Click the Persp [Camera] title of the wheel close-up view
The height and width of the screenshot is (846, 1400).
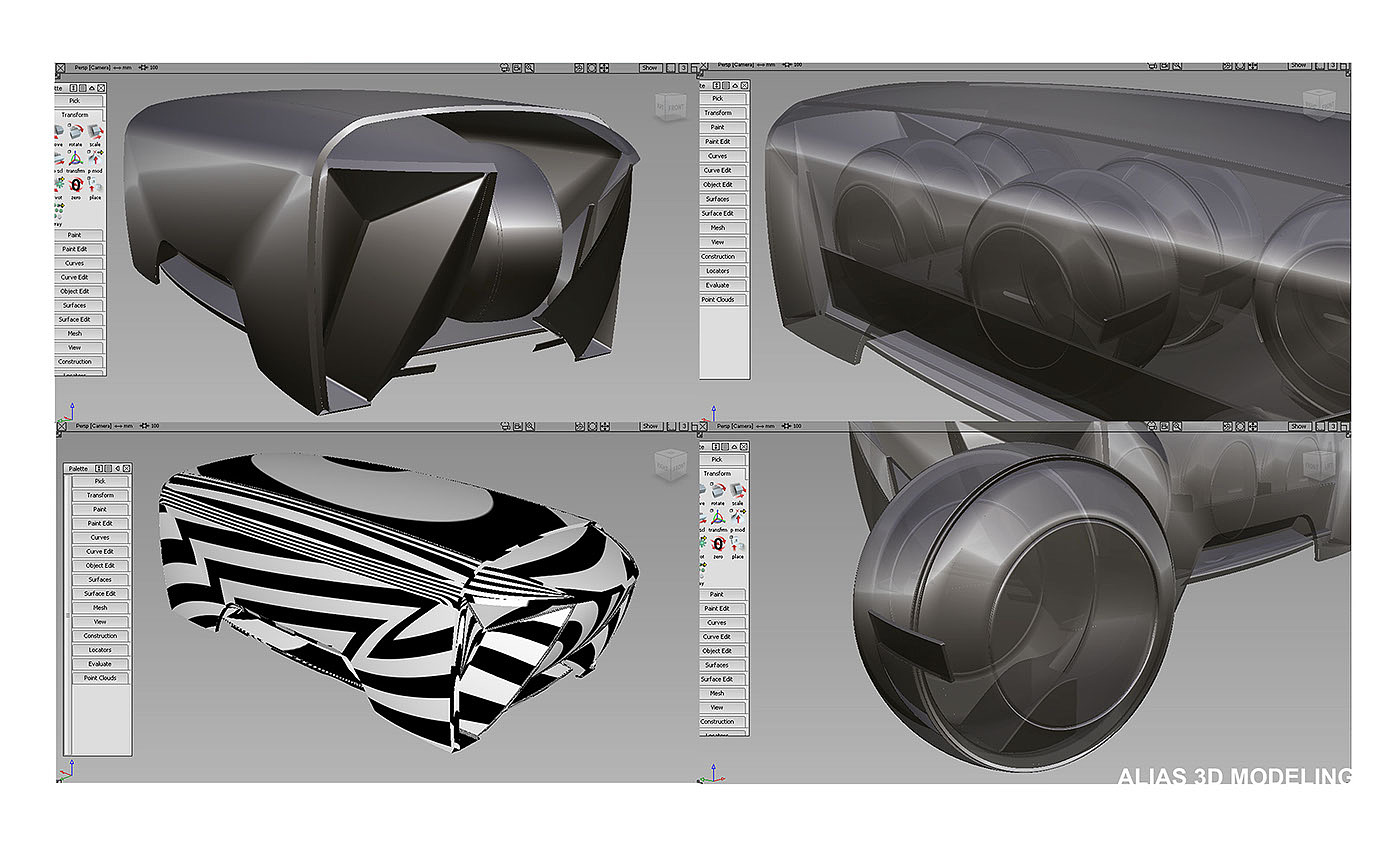[x=736, y=426]
